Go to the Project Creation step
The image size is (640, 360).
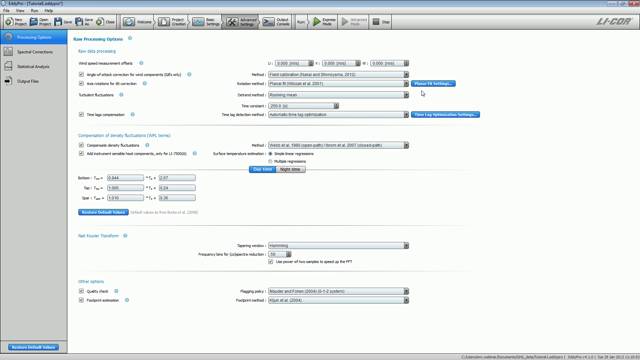point(173,22)
